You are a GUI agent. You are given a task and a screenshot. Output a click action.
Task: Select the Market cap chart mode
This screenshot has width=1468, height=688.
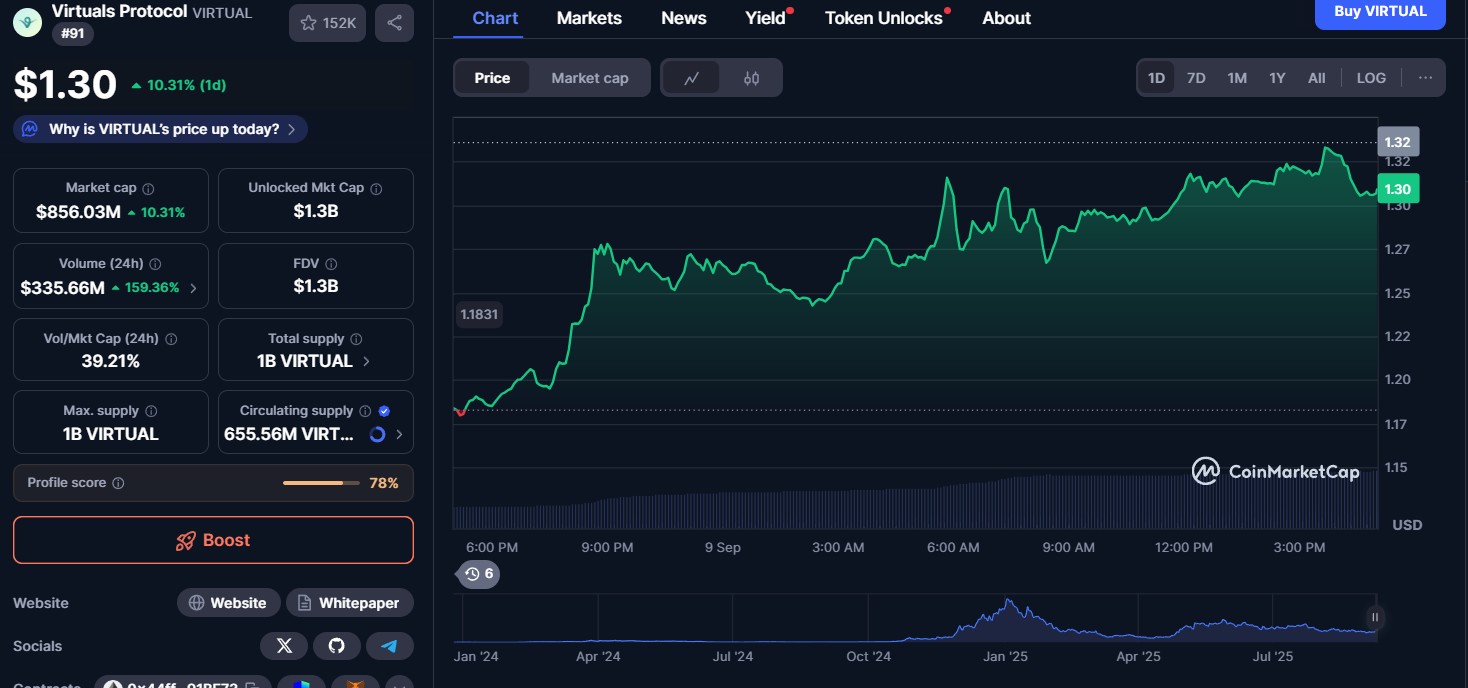click(x=590, y=78)
